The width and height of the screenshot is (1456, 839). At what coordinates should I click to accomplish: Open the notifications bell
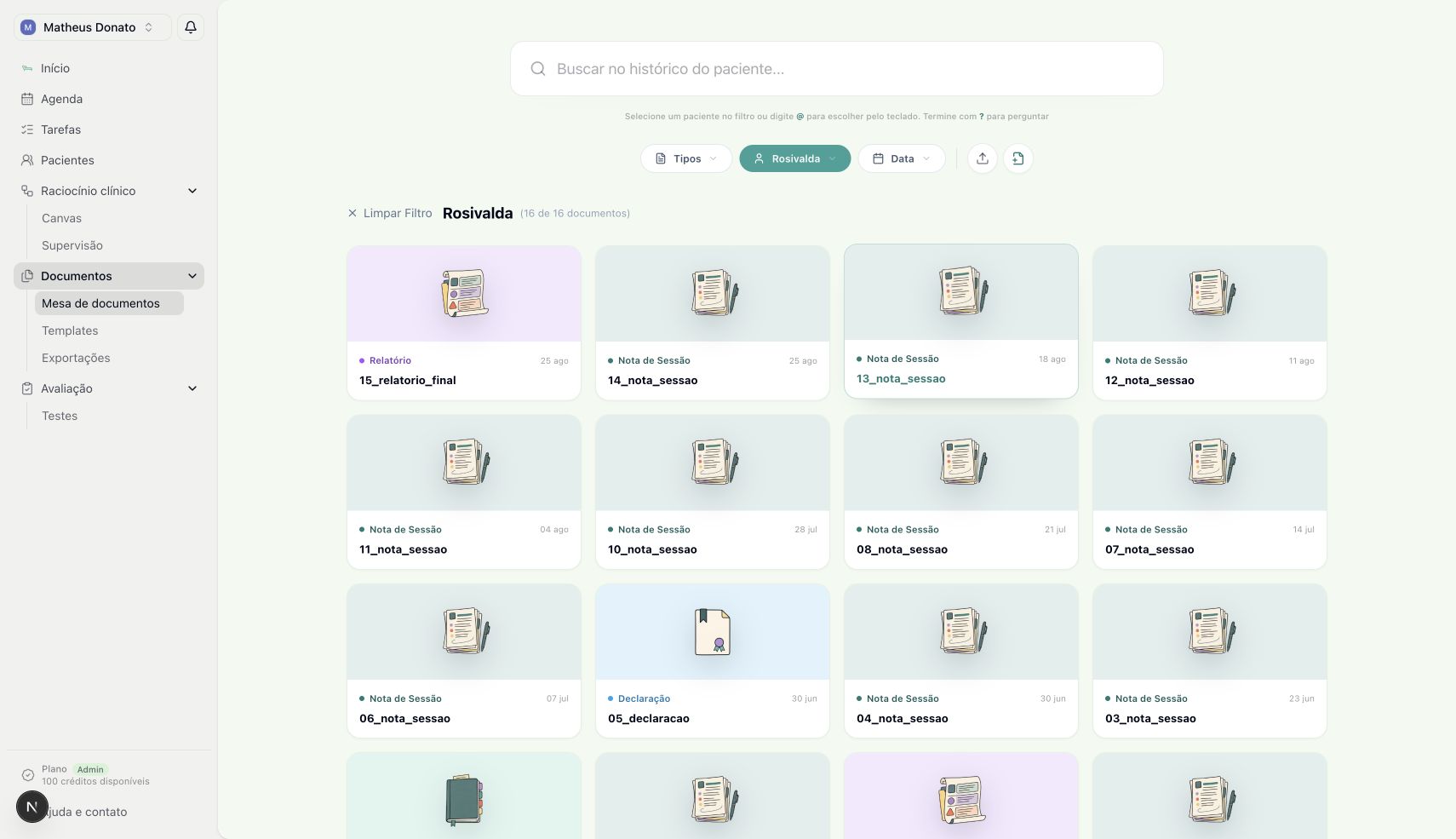(191, 27)
